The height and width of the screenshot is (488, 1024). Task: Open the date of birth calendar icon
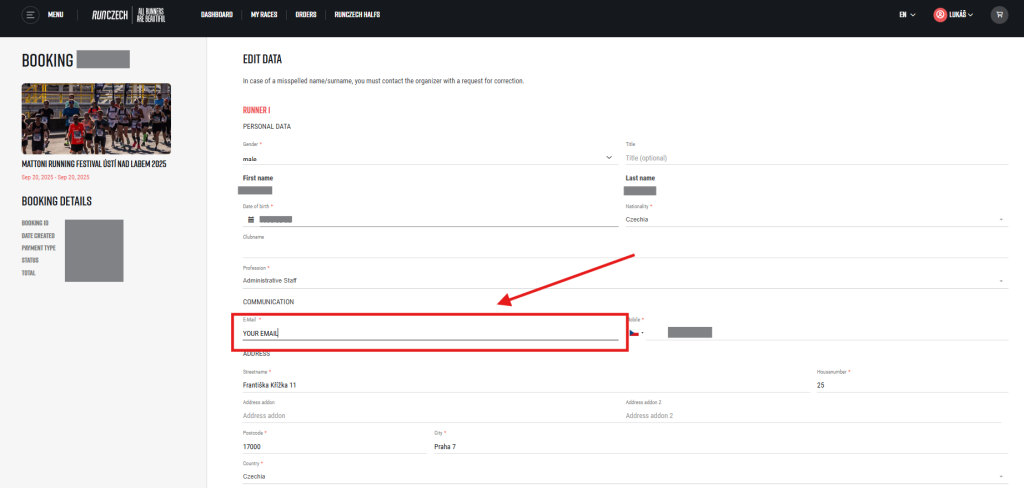pyautogui.click(x=251, y=220)
